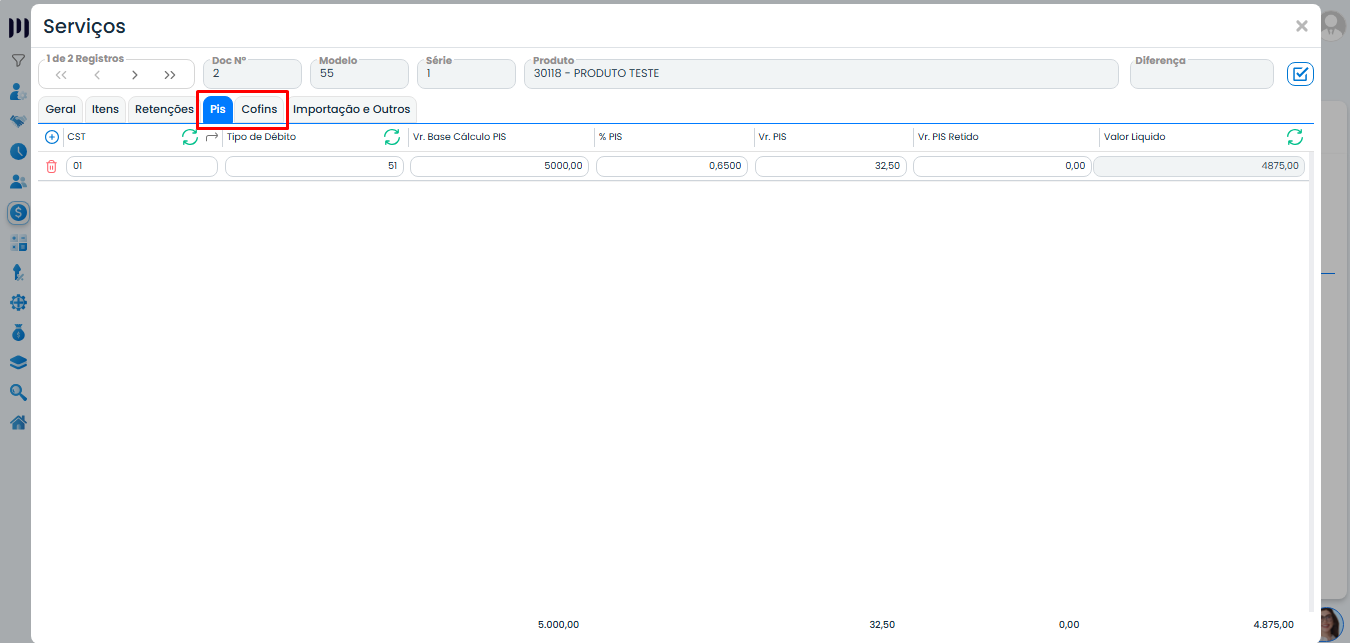The image size is (1350, 643).
Task: Delete the CST 01 row using trash icon
Action: (52, 167)
